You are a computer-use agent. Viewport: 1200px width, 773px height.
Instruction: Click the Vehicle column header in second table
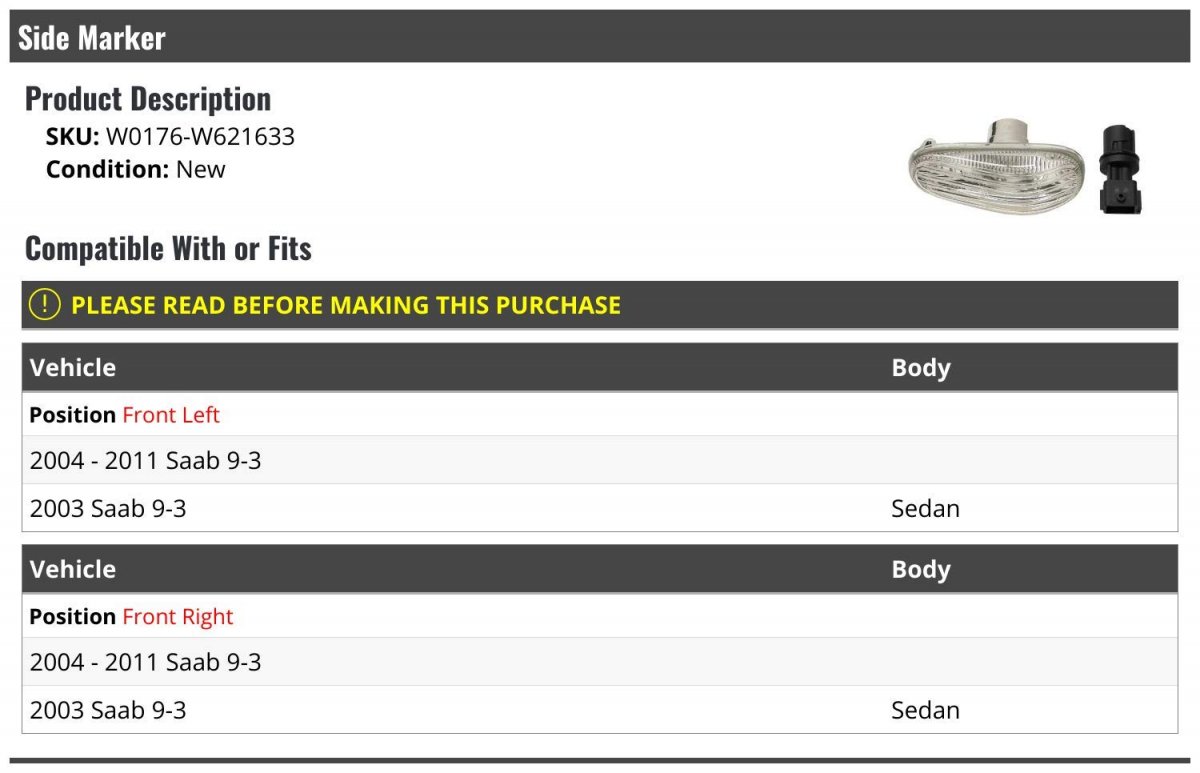click(73, 569)
